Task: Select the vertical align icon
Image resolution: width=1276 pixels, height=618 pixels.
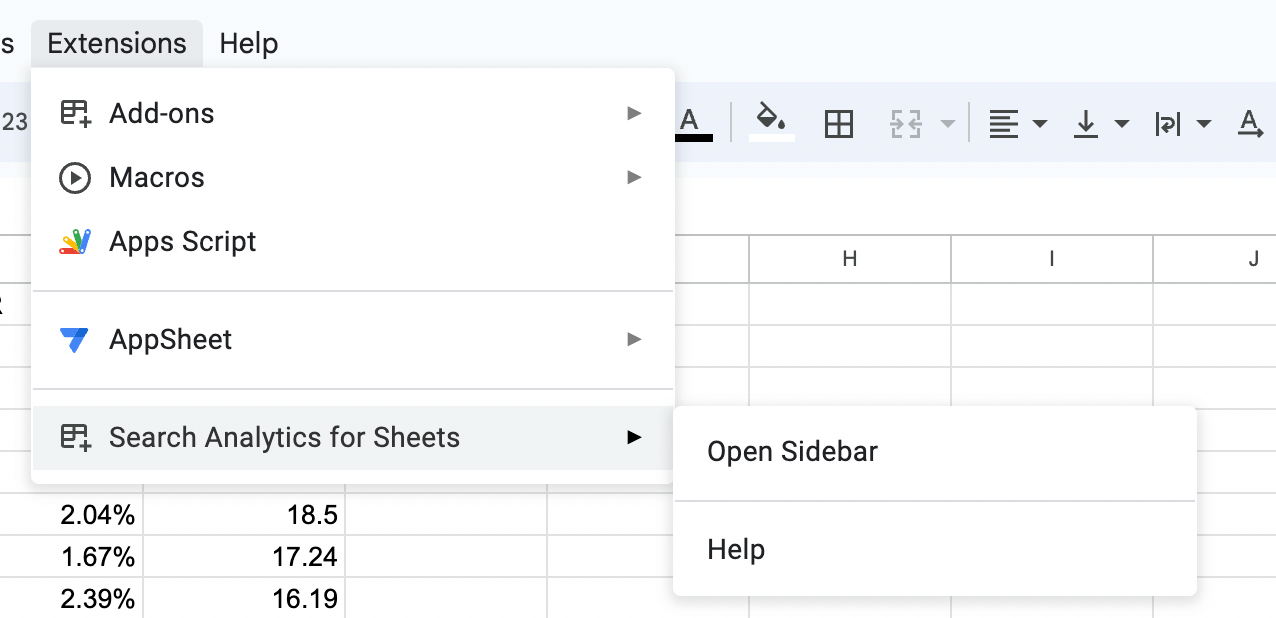Action: point(1086,124)
